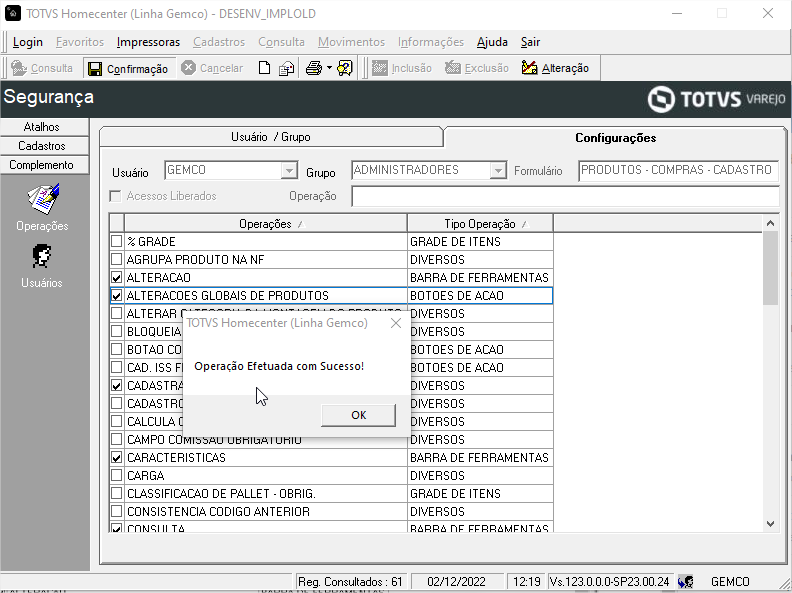Check the AGRUPA PRODUTO NA NF checkbox
Viewport: 792px width, 593px height.
[117, 260]
